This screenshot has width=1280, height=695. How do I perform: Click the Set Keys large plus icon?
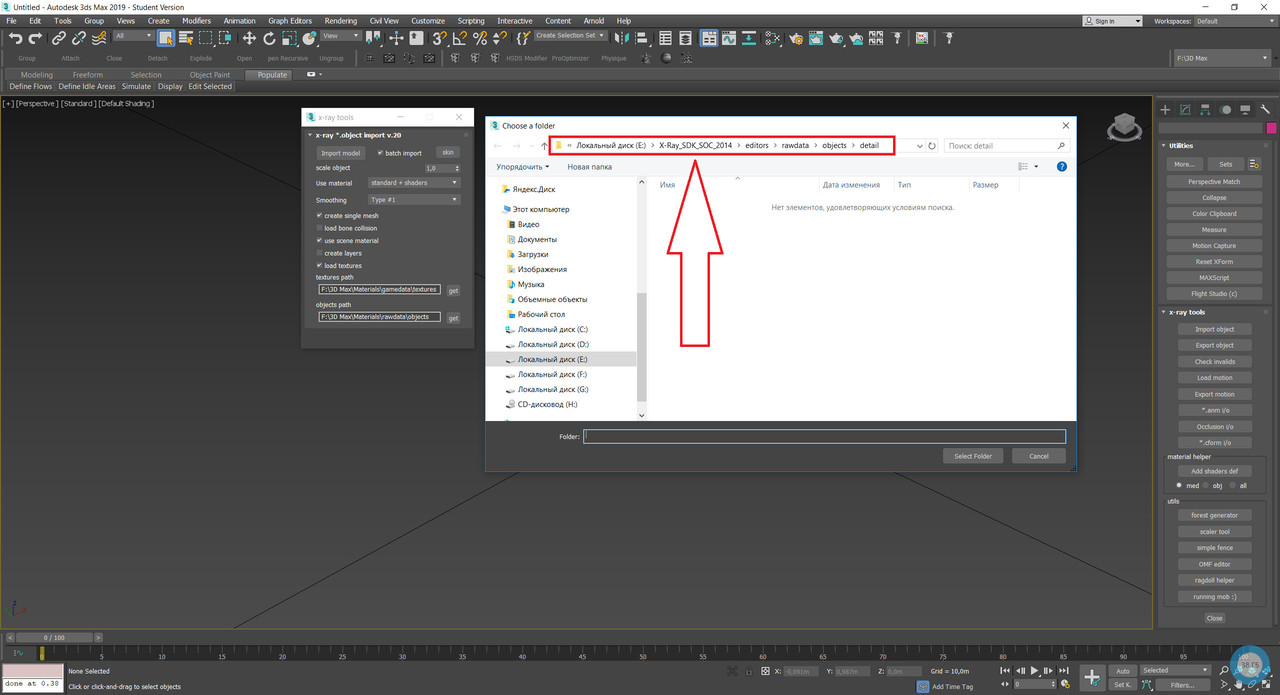1092,677
